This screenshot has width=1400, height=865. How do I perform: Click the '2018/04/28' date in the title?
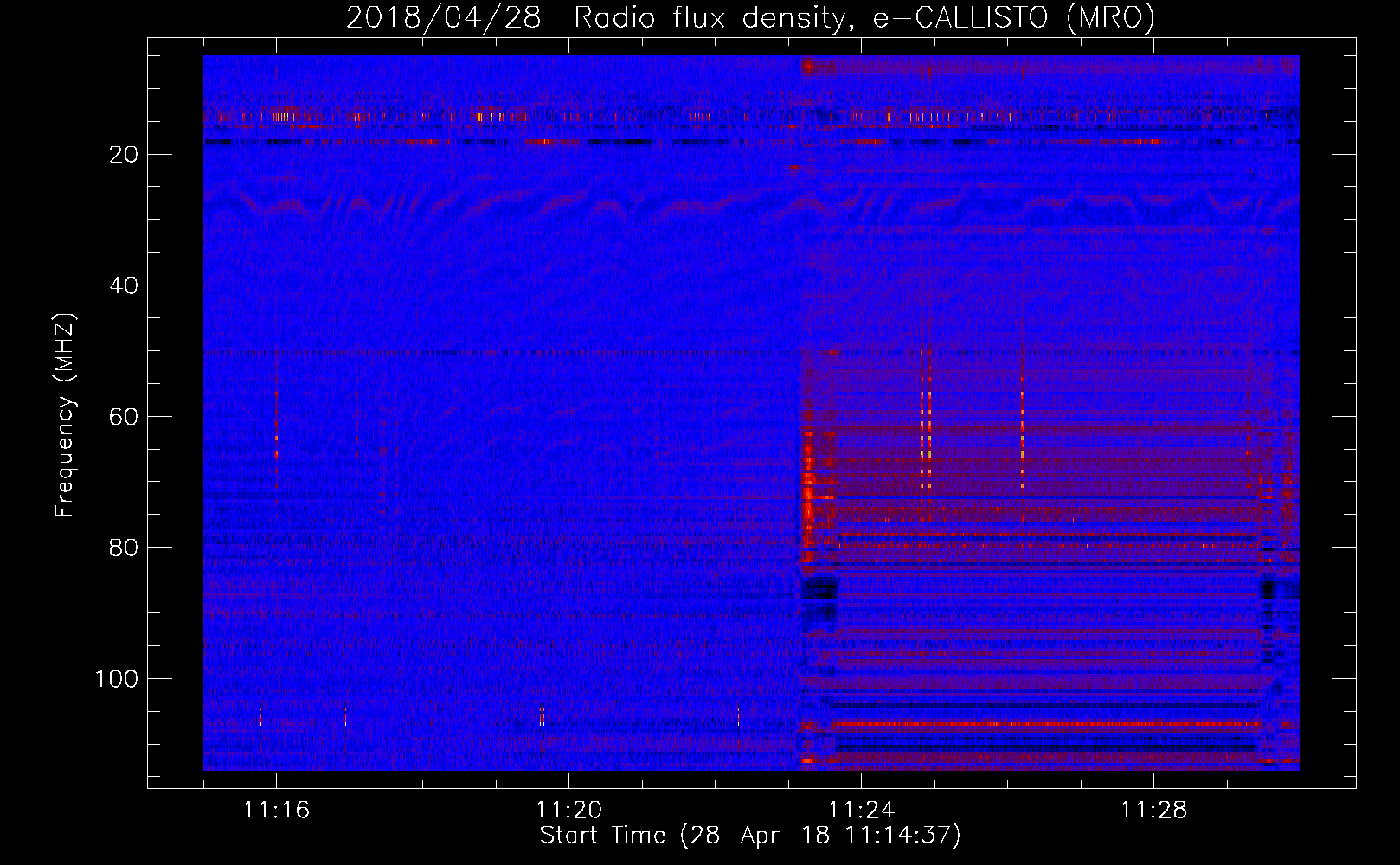click(x=444, y=17)
